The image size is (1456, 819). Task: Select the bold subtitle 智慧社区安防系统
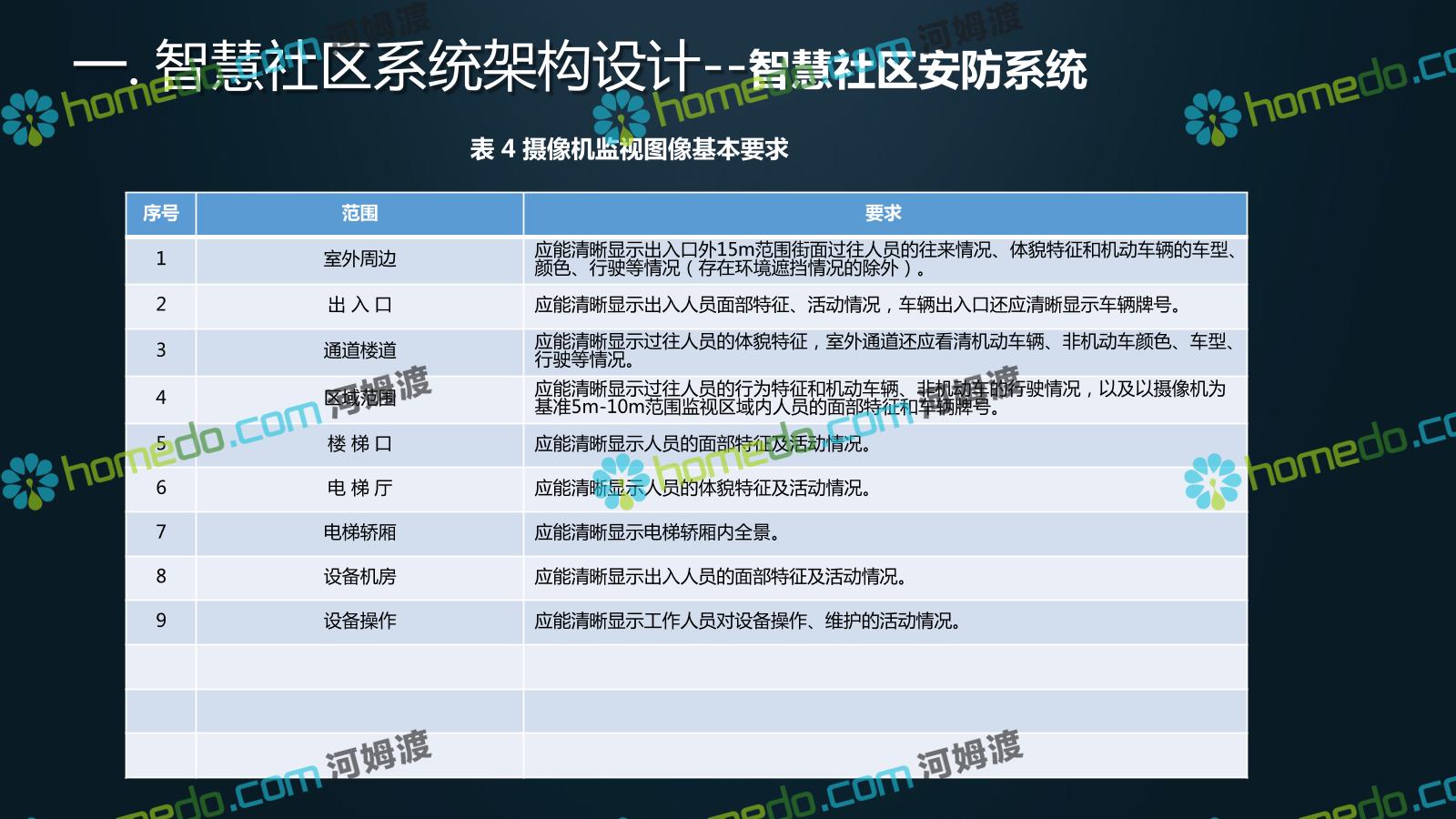[919, 71]
